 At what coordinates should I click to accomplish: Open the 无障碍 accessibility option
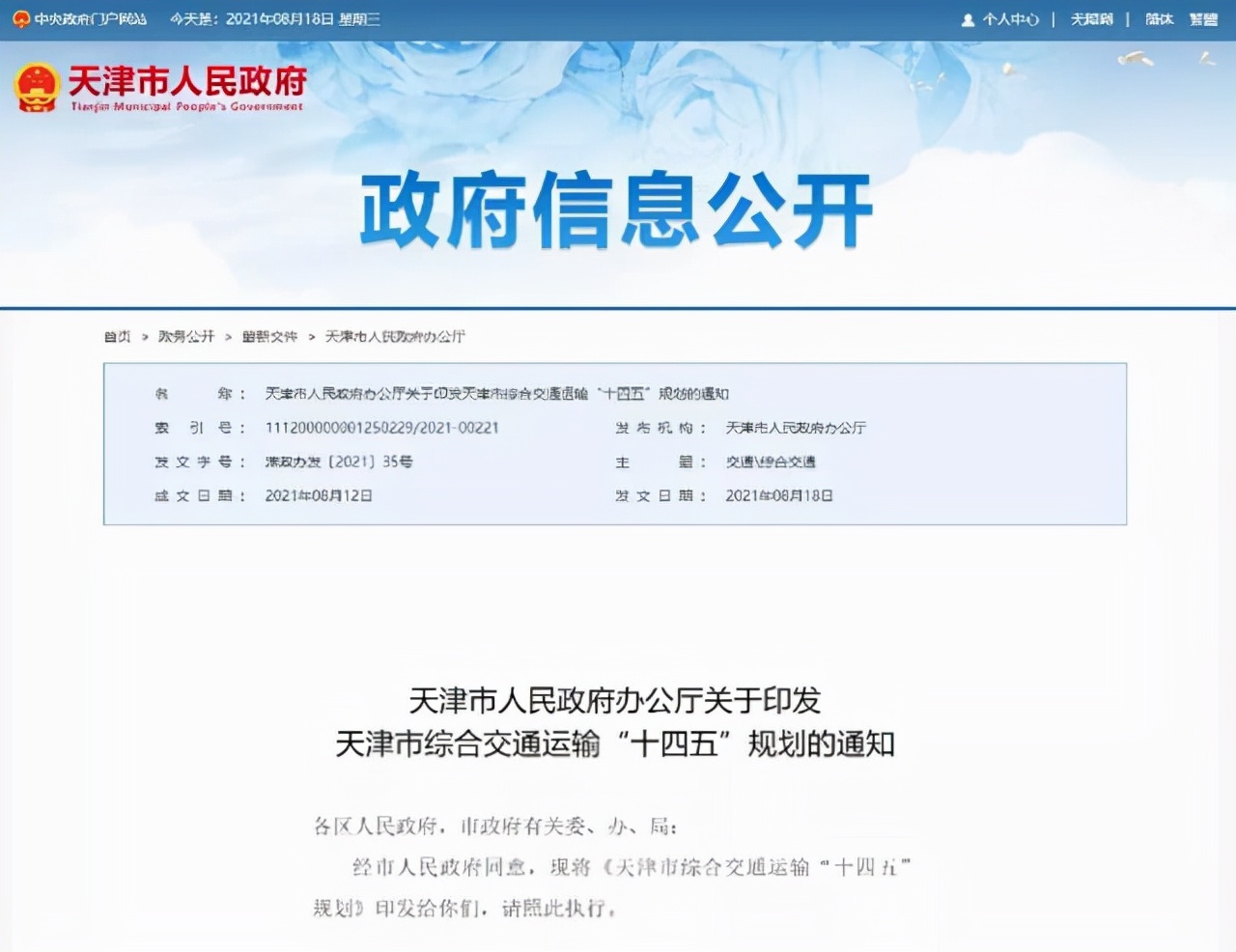[x=1092, y=19]
